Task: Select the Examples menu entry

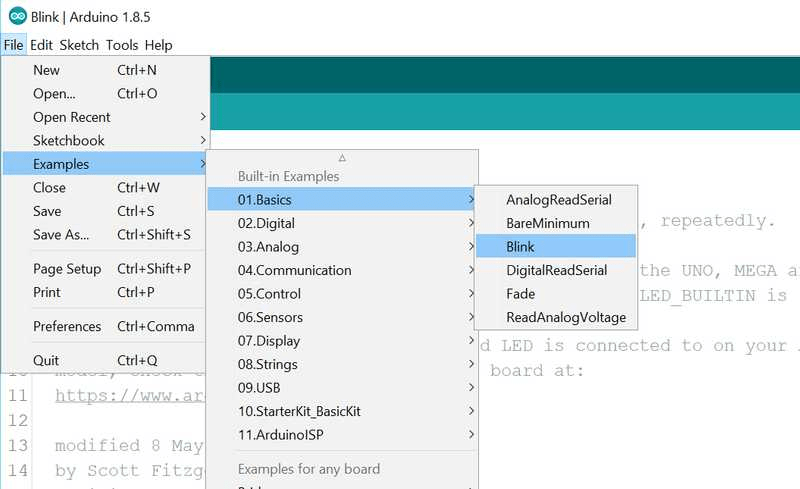Action: coord(105,164)
